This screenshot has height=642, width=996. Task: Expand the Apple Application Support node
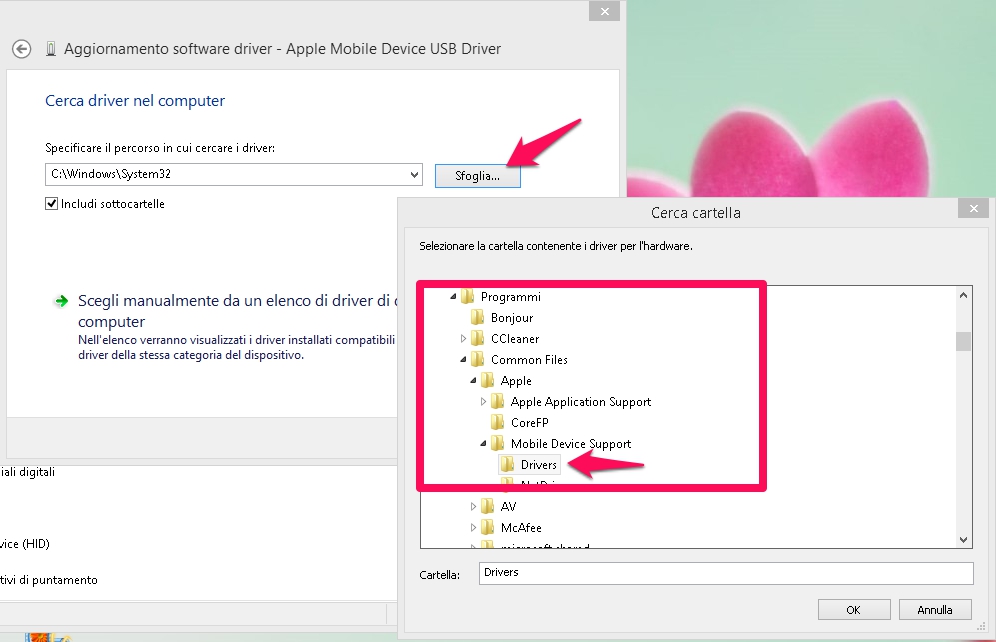484,402
